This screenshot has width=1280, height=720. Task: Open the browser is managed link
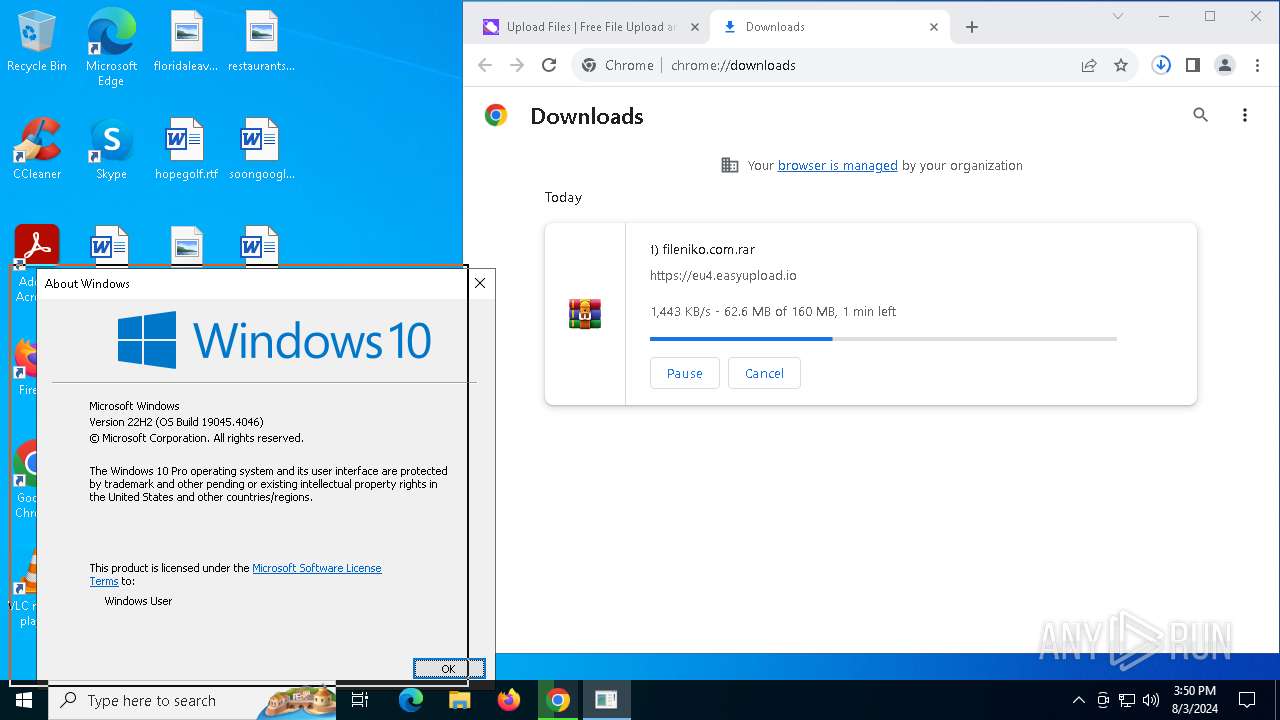(x=838, y=166)
